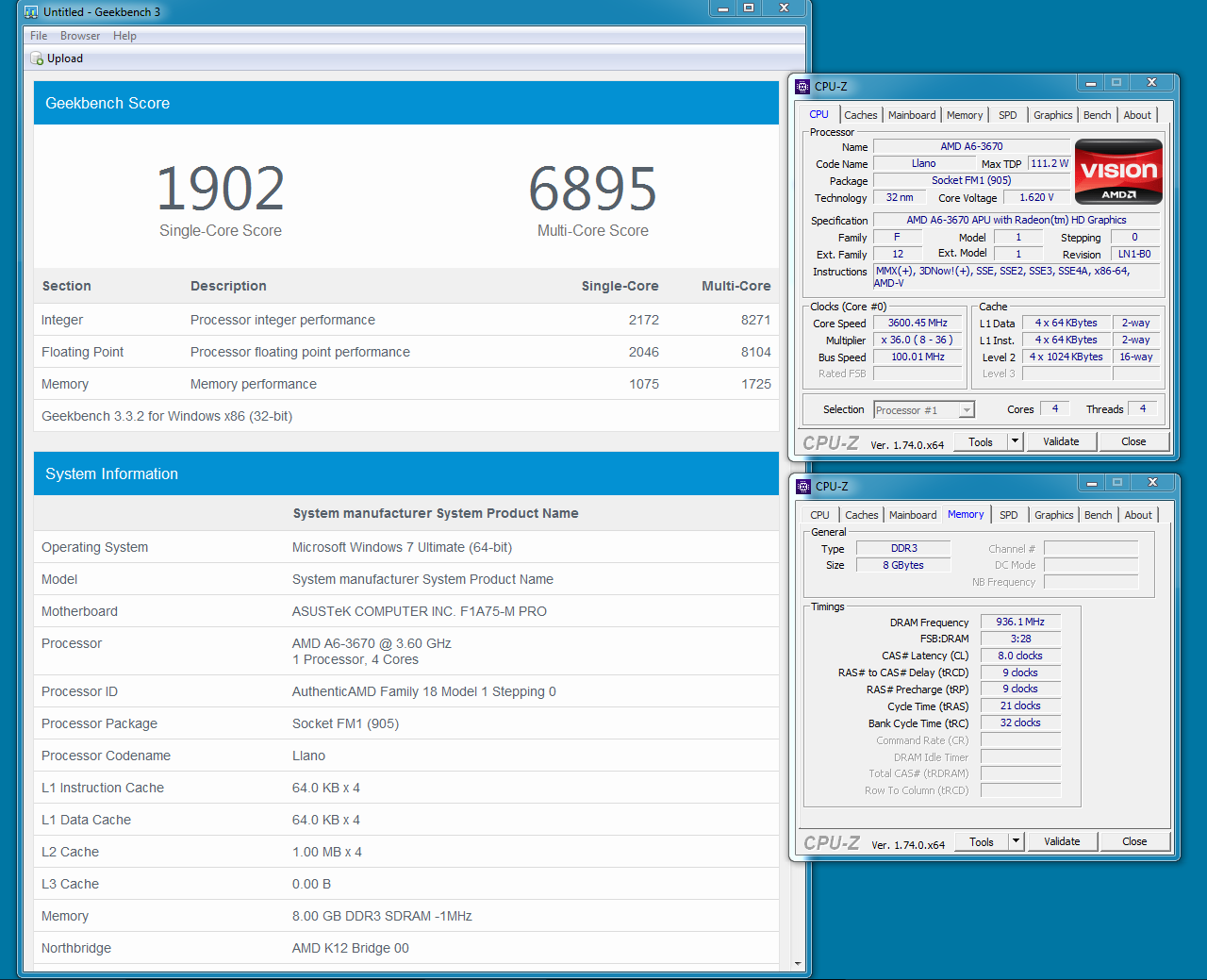The height and width of the screenshot is (980, 1207).
Task: Switch to CPU tab in lower CPU-Z
Action: coord(819,515)
